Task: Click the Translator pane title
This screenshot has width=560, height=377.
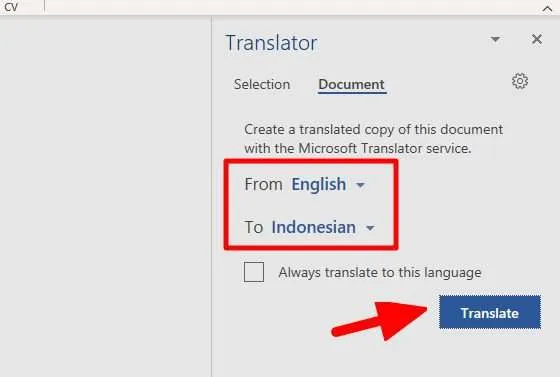Action: pos(271,43)
